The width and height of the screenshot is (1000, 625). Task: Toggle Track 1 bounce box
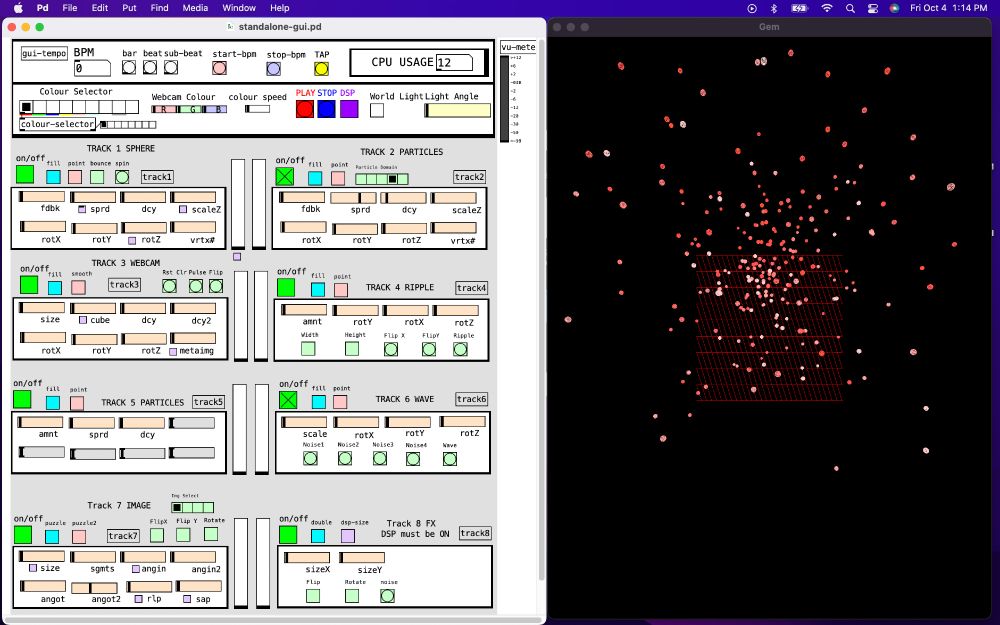97,177
